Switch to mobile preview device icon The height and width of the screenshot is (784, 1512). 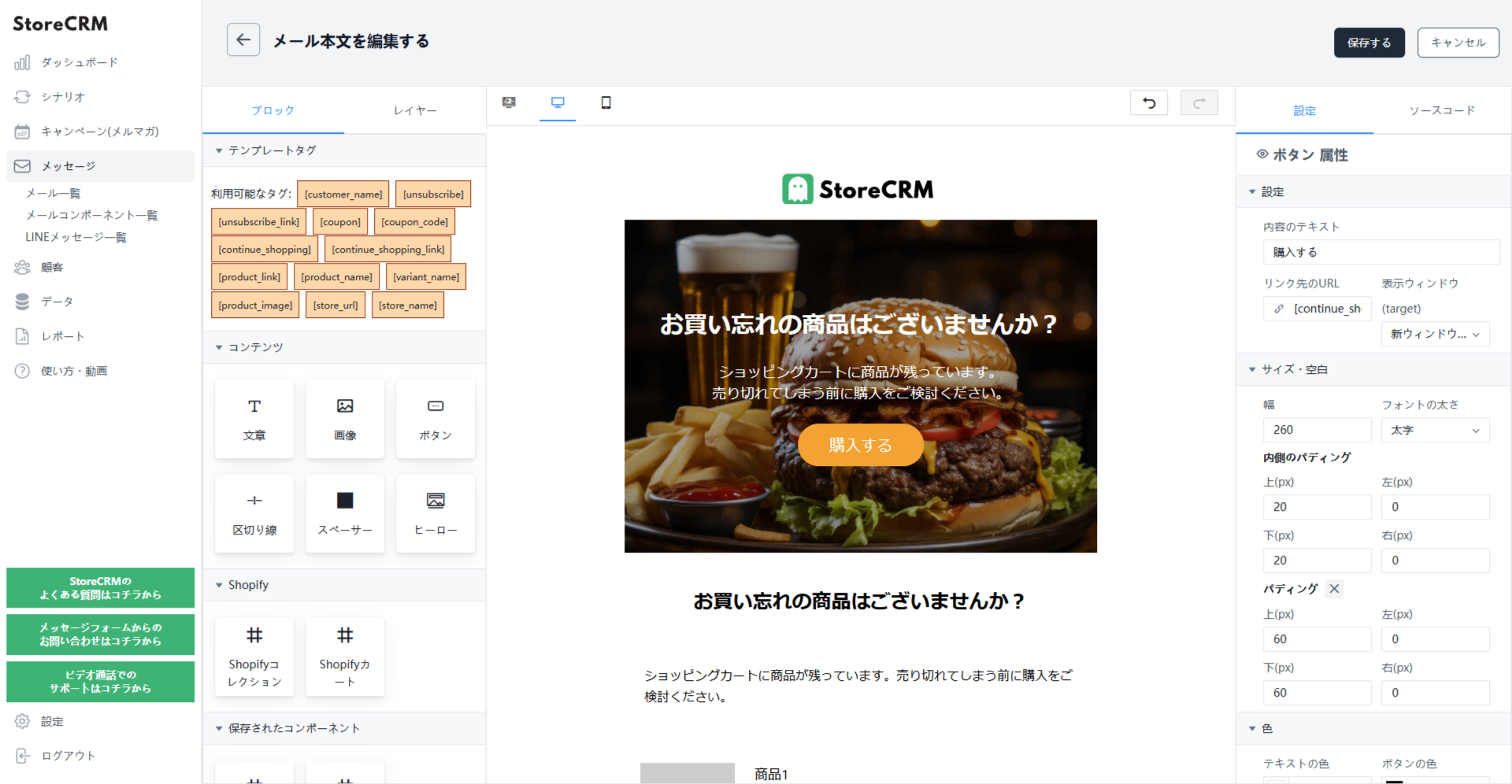coord(606,103)
